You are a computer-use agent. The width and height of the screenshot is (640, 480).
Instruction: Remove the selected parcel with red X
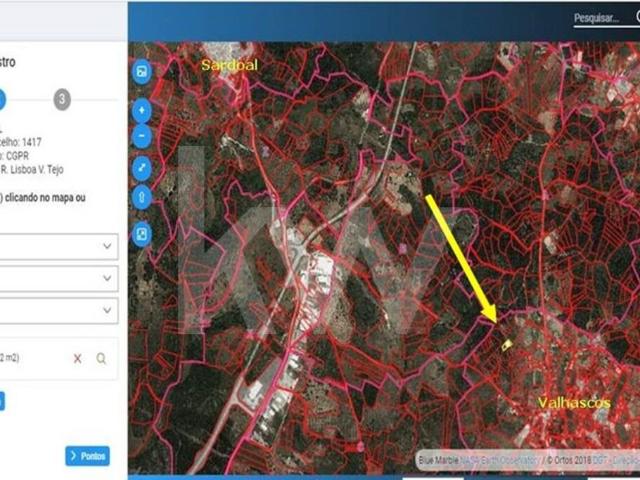pos(77,358)
